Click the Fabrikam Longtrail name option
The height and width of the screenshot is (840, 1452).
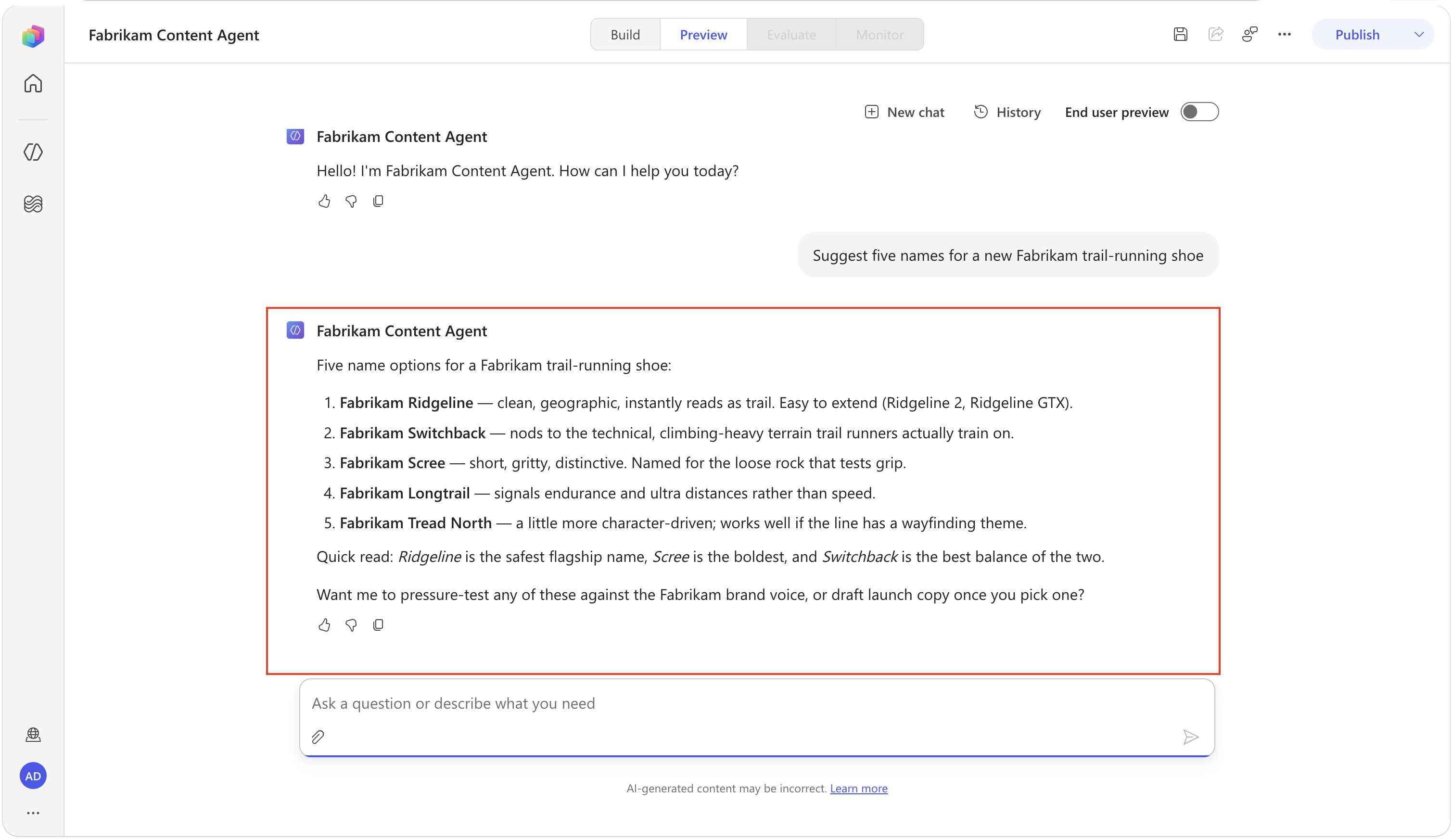405,493
